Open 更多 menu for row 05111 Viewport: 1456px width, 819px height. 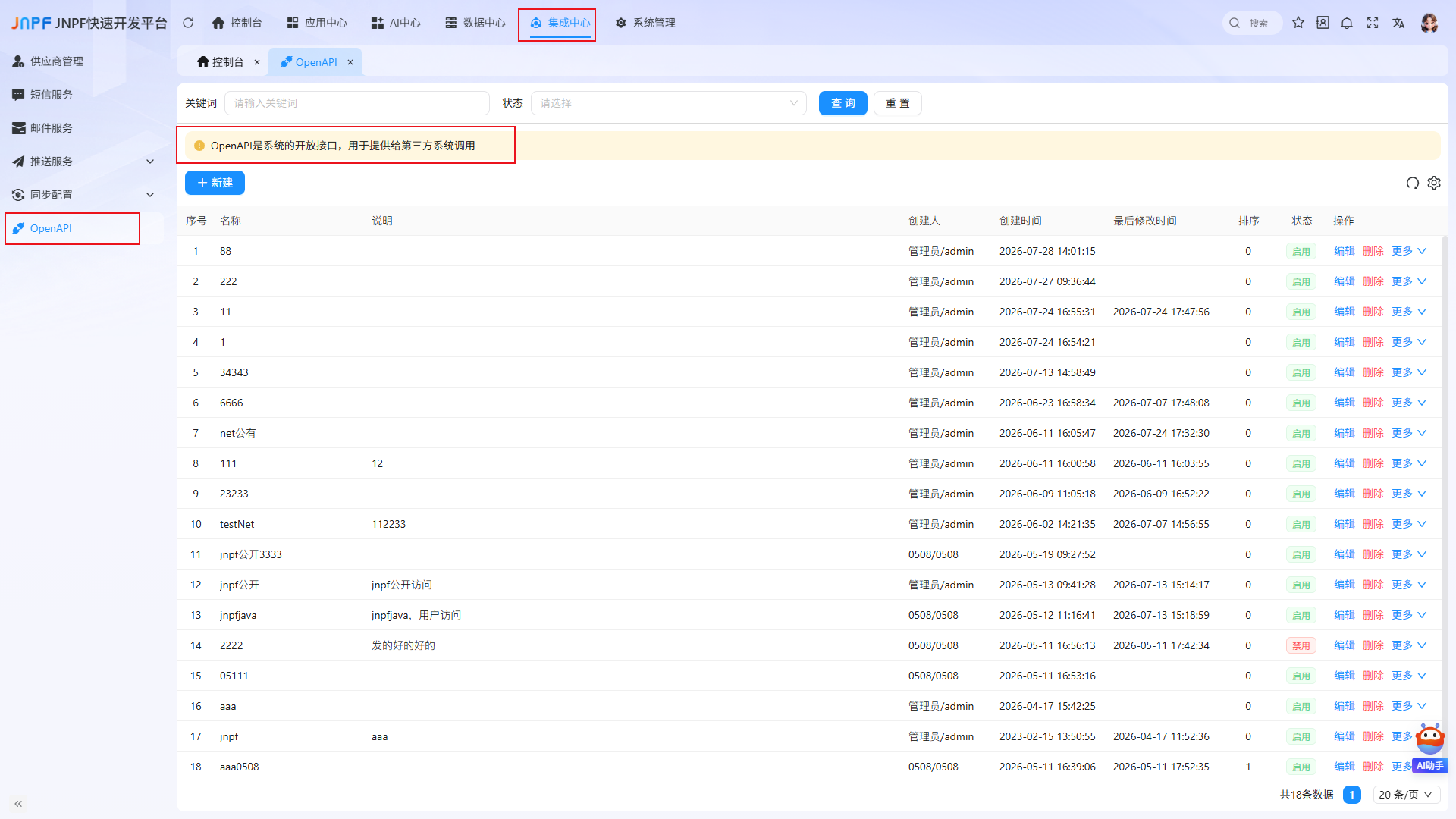pos(1409,676)
